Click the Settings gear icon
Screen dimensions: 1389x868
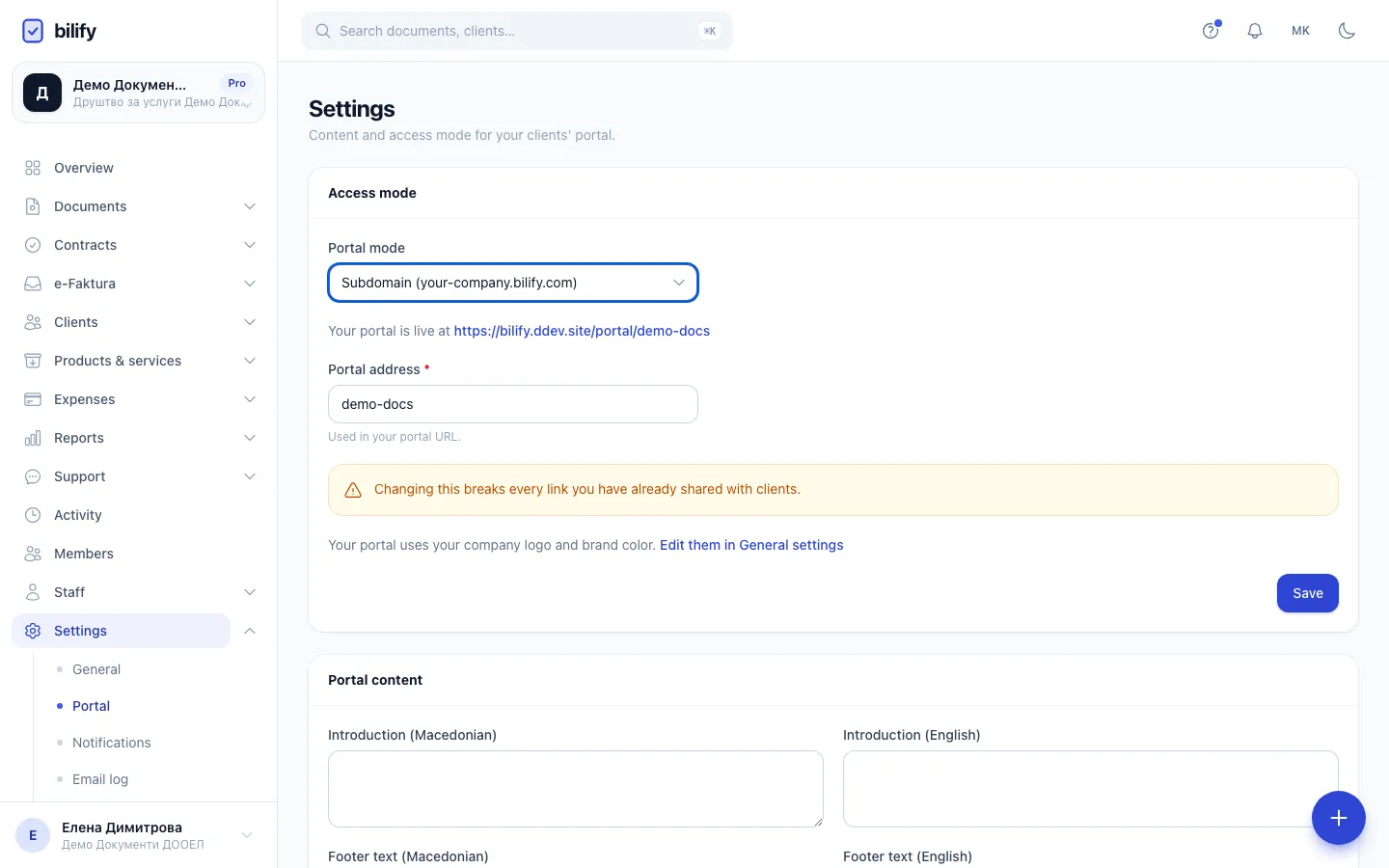click(x=33, y=631)
